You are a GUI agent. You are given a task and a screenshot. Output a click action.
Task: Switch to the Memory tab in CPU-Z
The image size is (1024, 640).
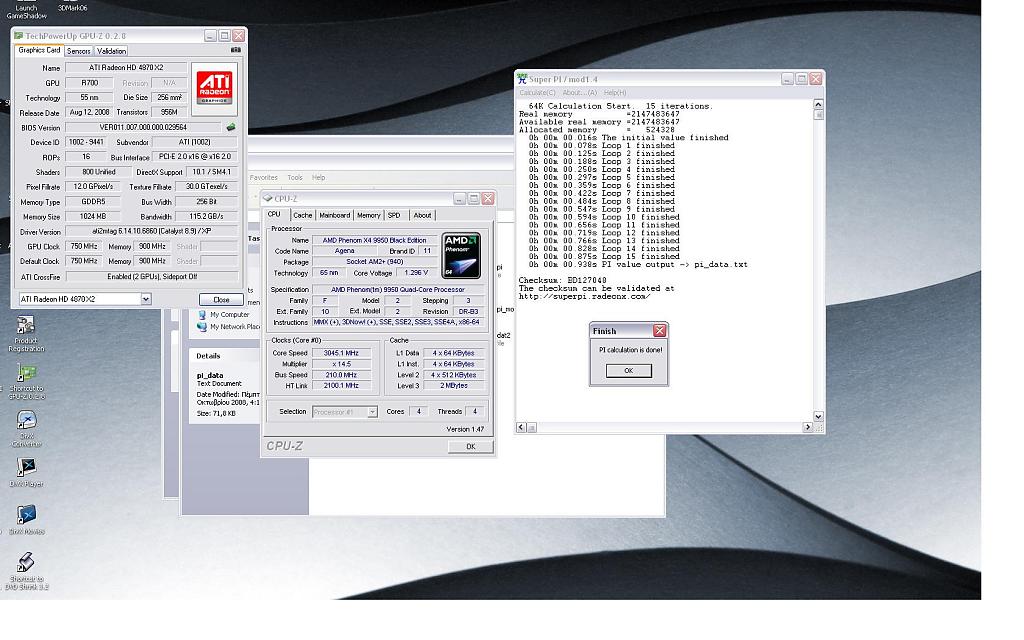click(x=368, y=215)
